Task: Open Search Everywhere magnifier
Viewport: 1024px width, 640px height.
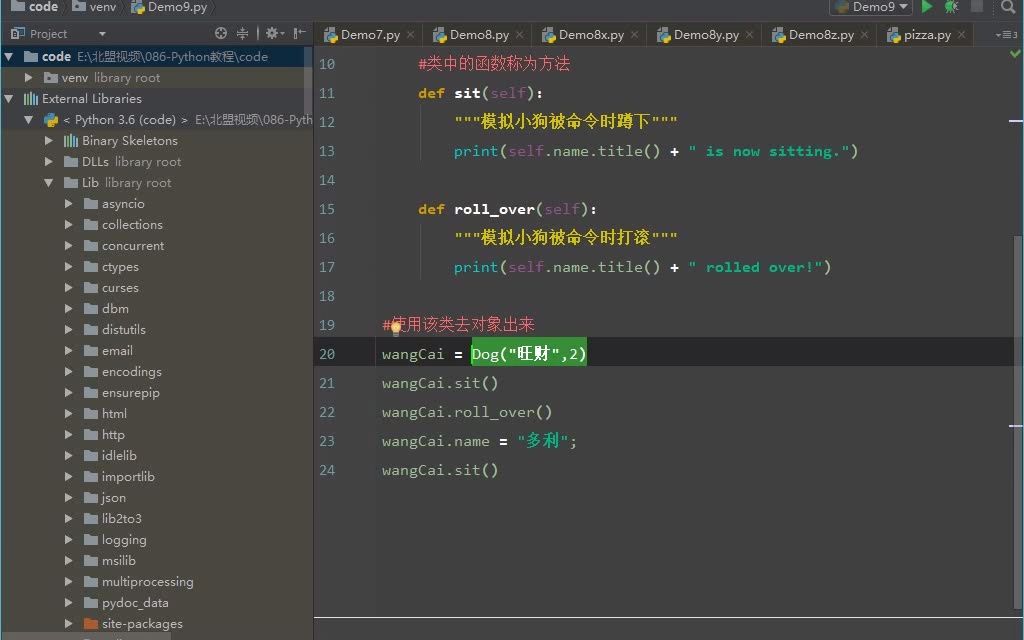Action: [x=1008, y=7]
